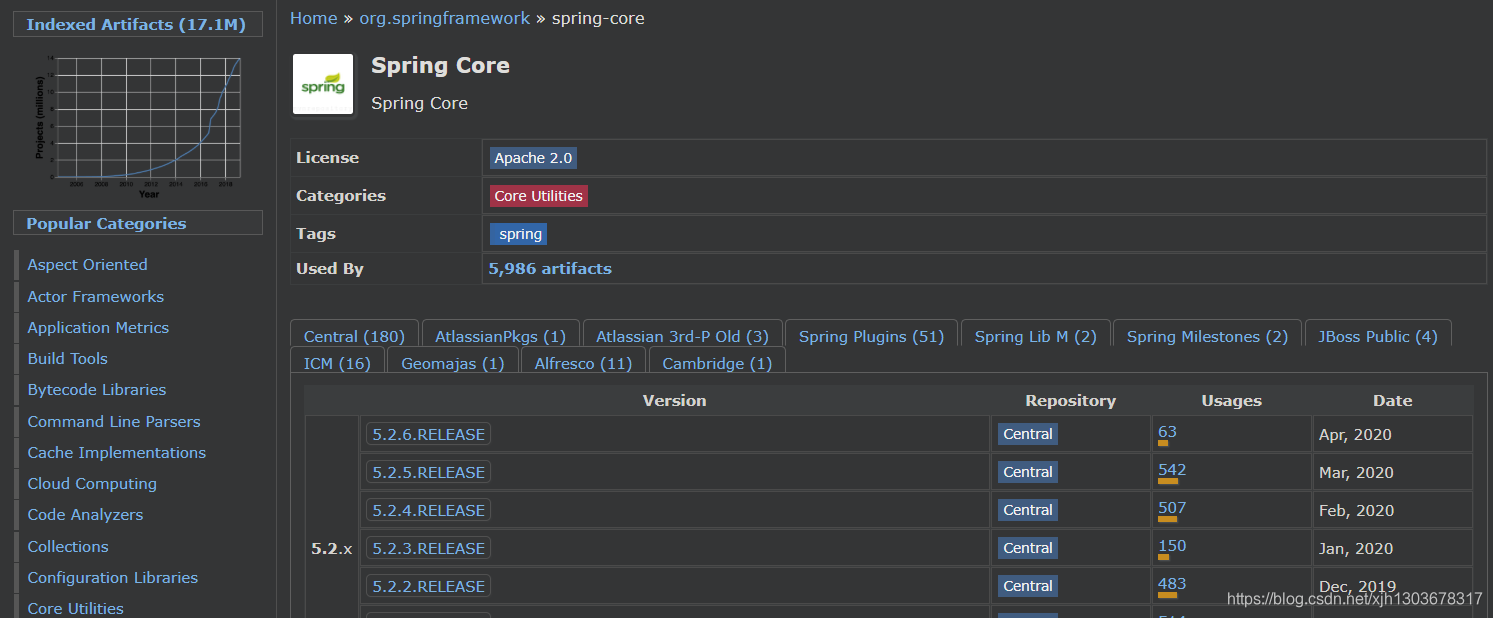Viewport: 1493px width, 618px height.
Task: Open the Code Analyzers category
Action: [85, 515]
